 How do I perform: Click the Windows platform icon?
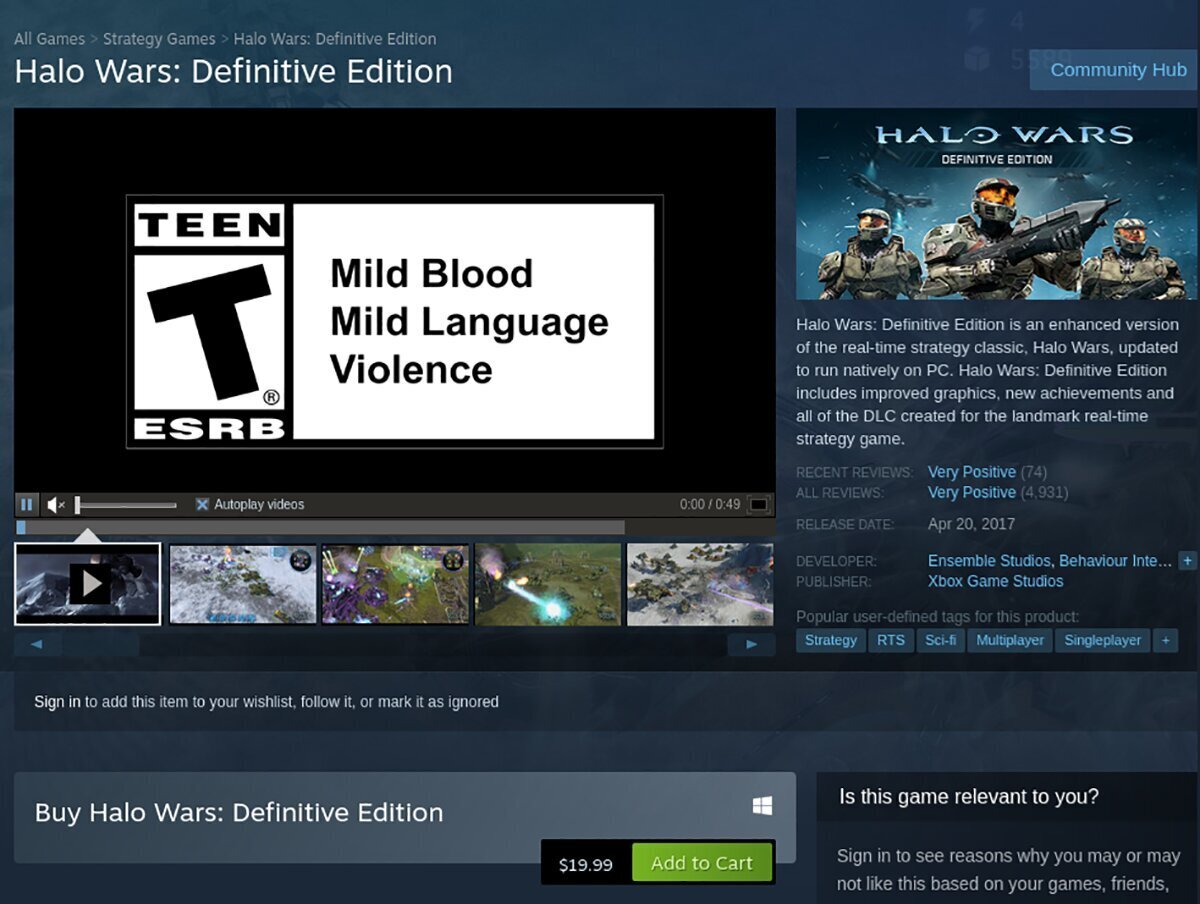click(762, 806)
